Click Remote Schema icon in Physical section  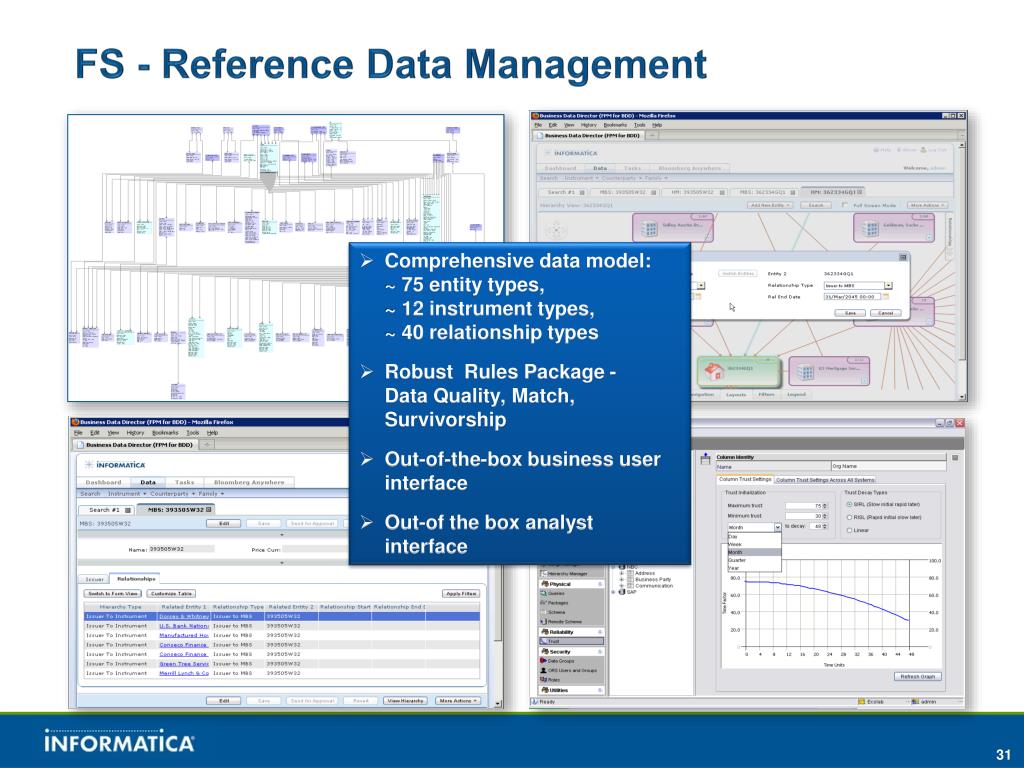(x=543, y=622)
